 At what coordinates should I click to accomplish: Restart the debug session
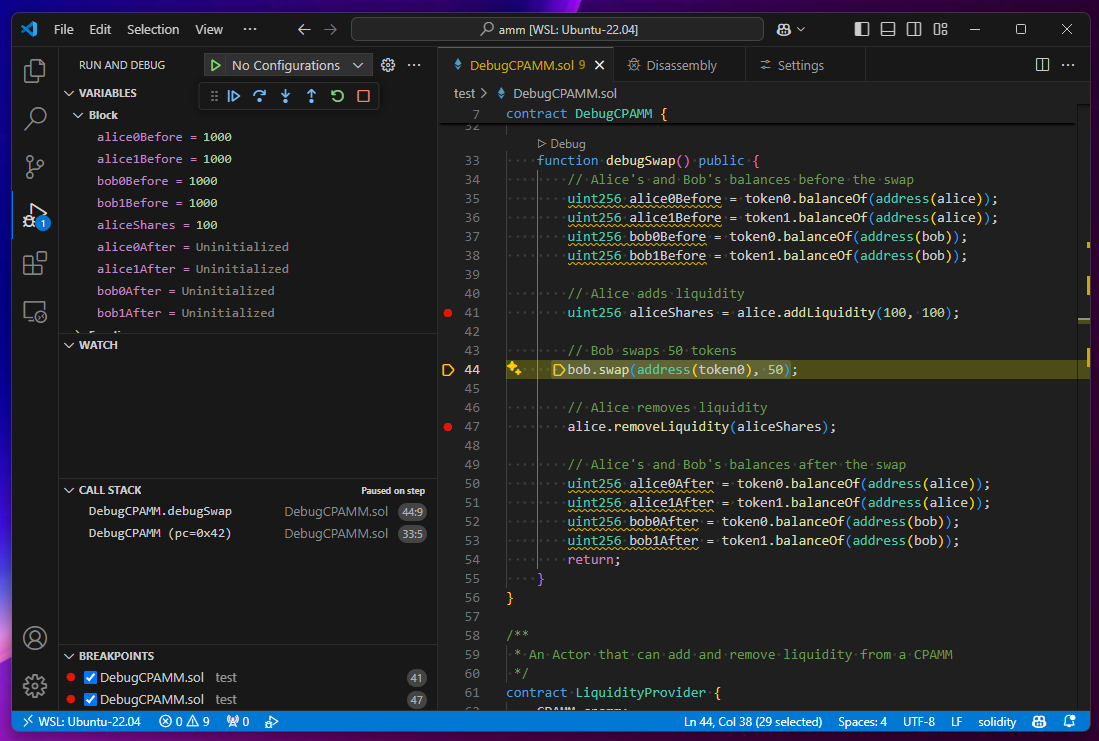point(337,96)
